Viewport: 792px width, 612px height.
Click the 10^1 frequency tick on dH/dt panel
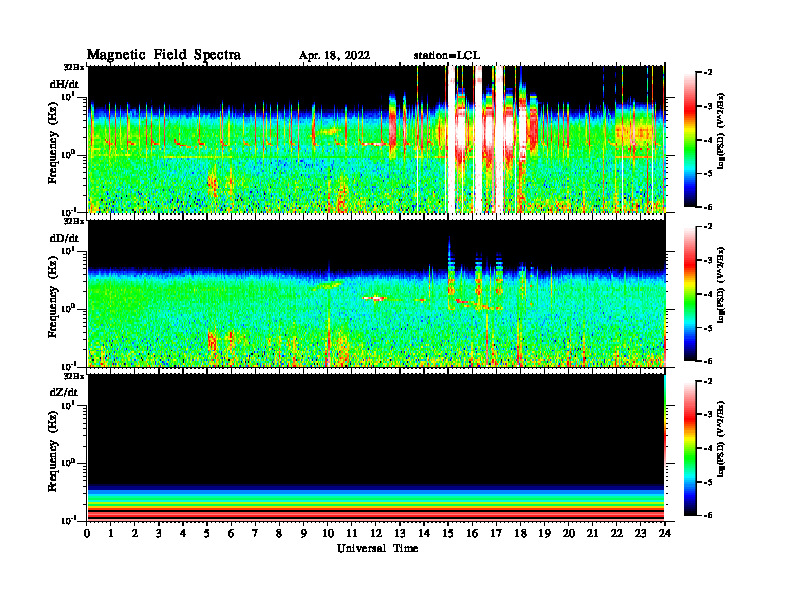pos(68,96)
